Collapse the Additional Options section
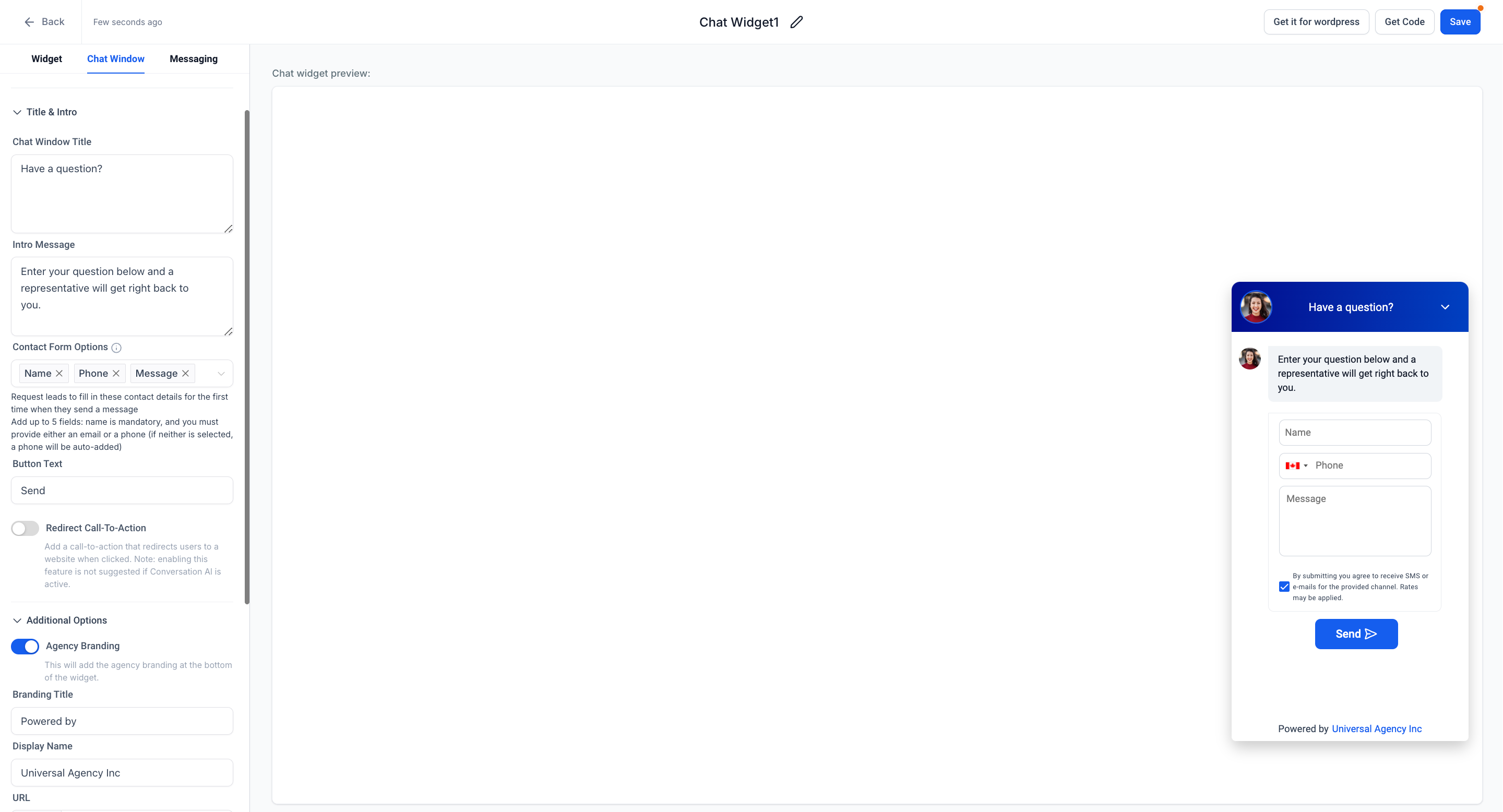Viewport: 1503px width, 812px height. pyautogui.click(x=18, y=620)
